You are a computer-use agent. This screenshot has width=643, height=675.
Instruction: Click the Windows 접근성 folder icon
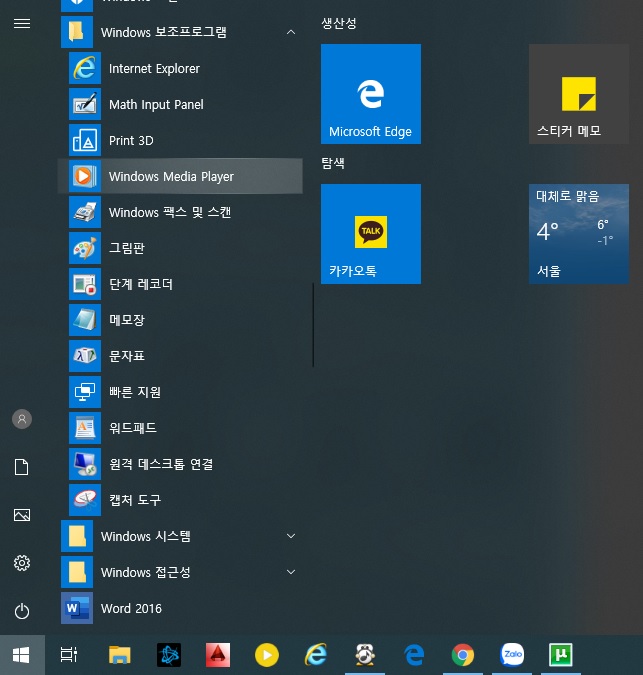coord(77,572)
